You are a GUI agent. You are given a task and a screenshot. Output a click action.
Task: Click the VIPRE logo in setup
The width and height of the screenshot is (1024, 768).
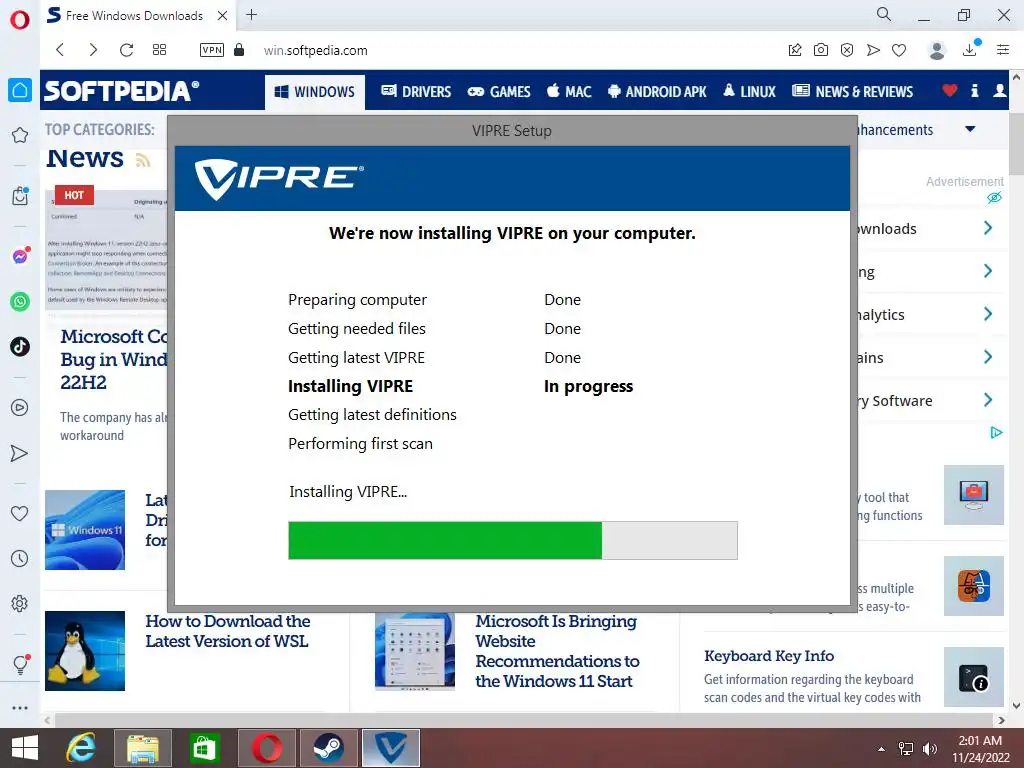(x=279, y=178)
